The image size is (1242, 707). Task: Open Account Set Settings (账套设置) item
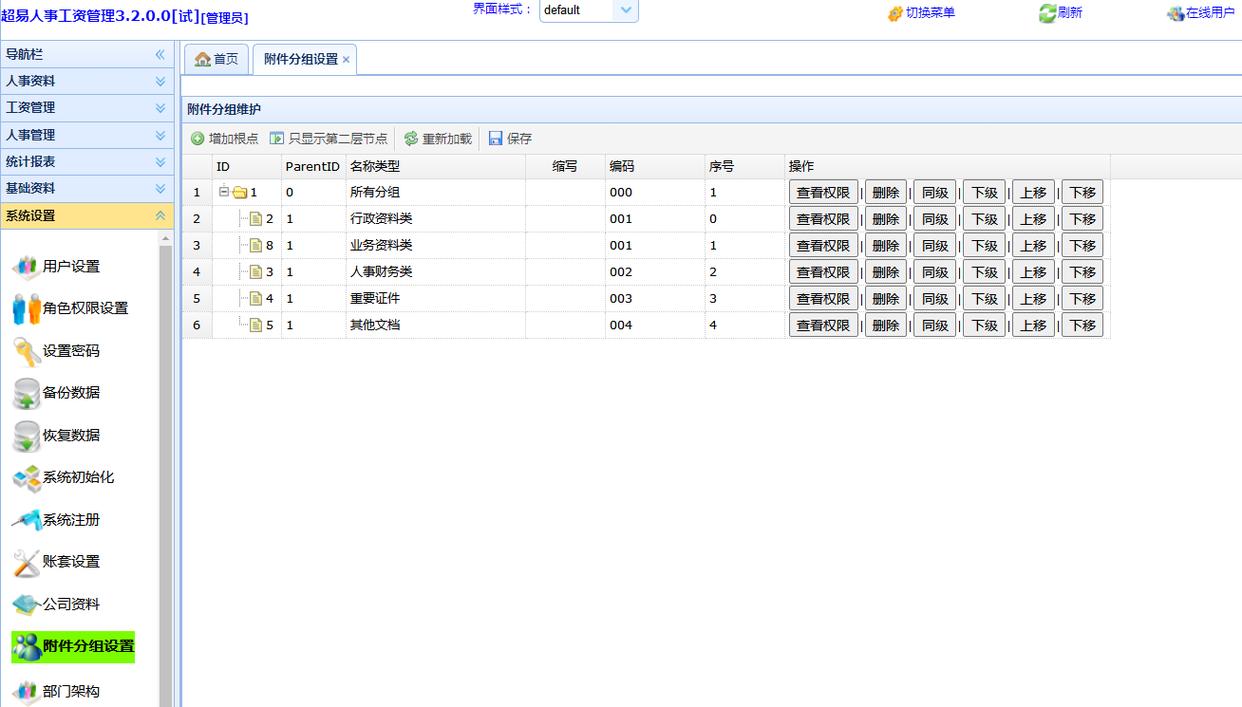[70, 562]
